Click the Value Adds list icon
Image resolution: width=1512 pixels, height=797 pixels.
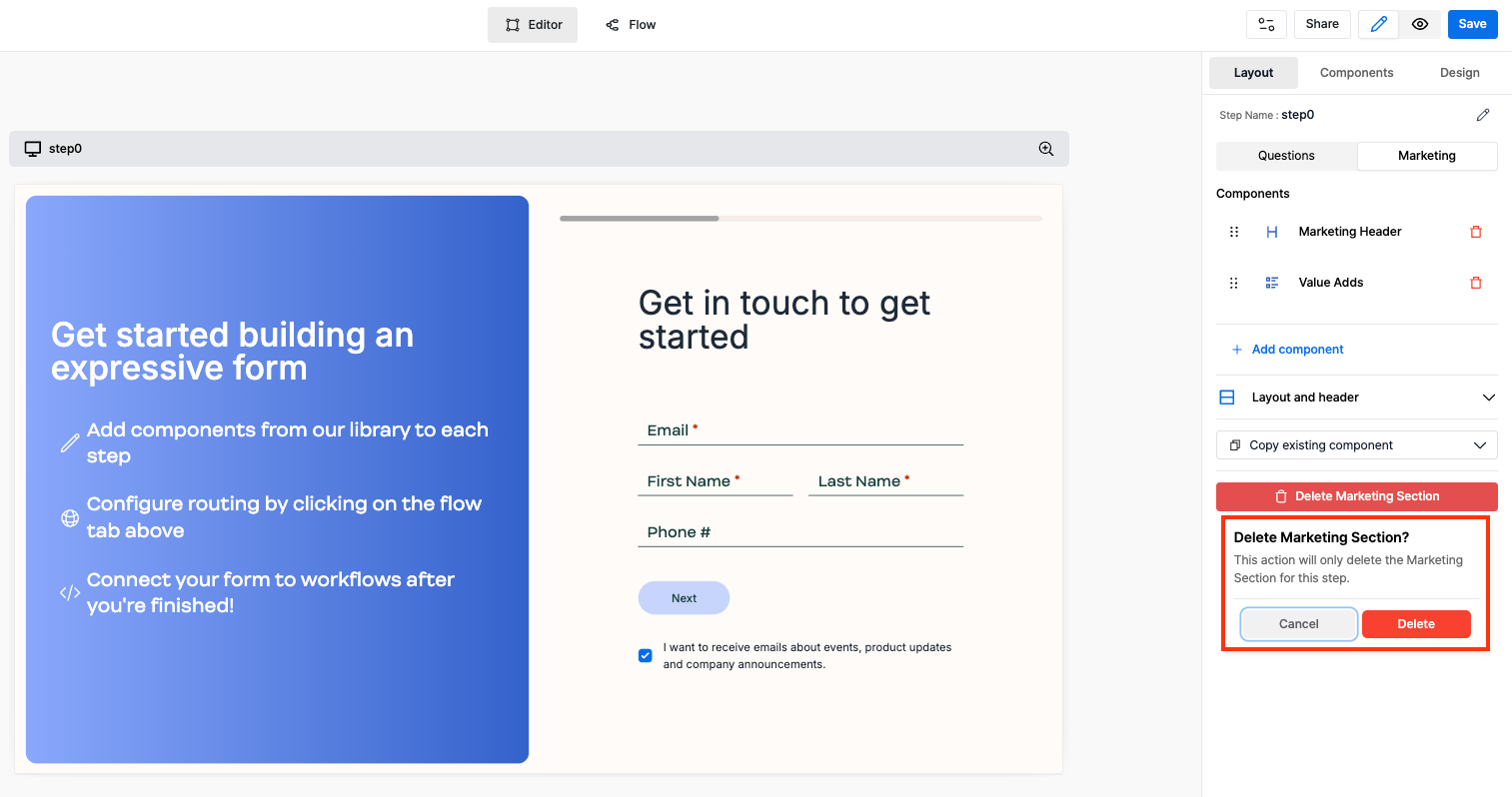click(x=1272, y=283)
